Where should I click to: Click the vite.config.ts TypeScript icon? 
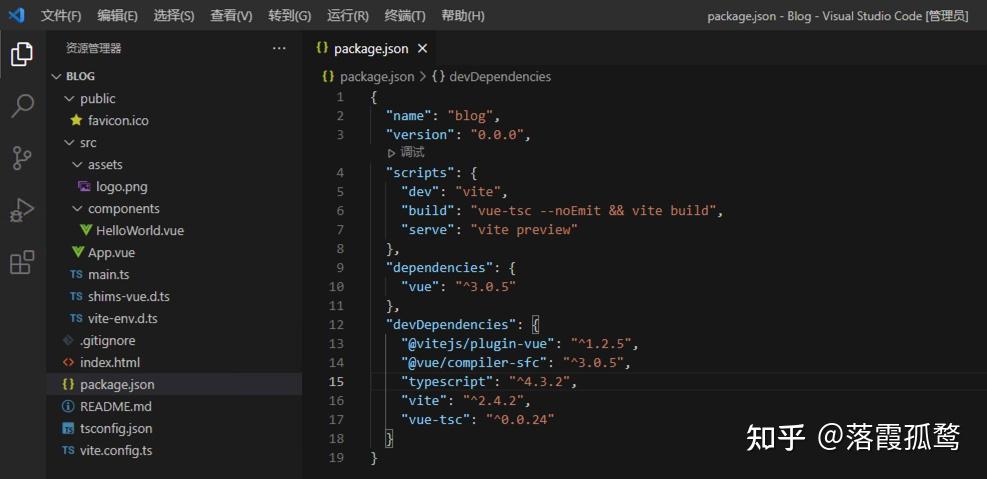(x=69, y=451)
